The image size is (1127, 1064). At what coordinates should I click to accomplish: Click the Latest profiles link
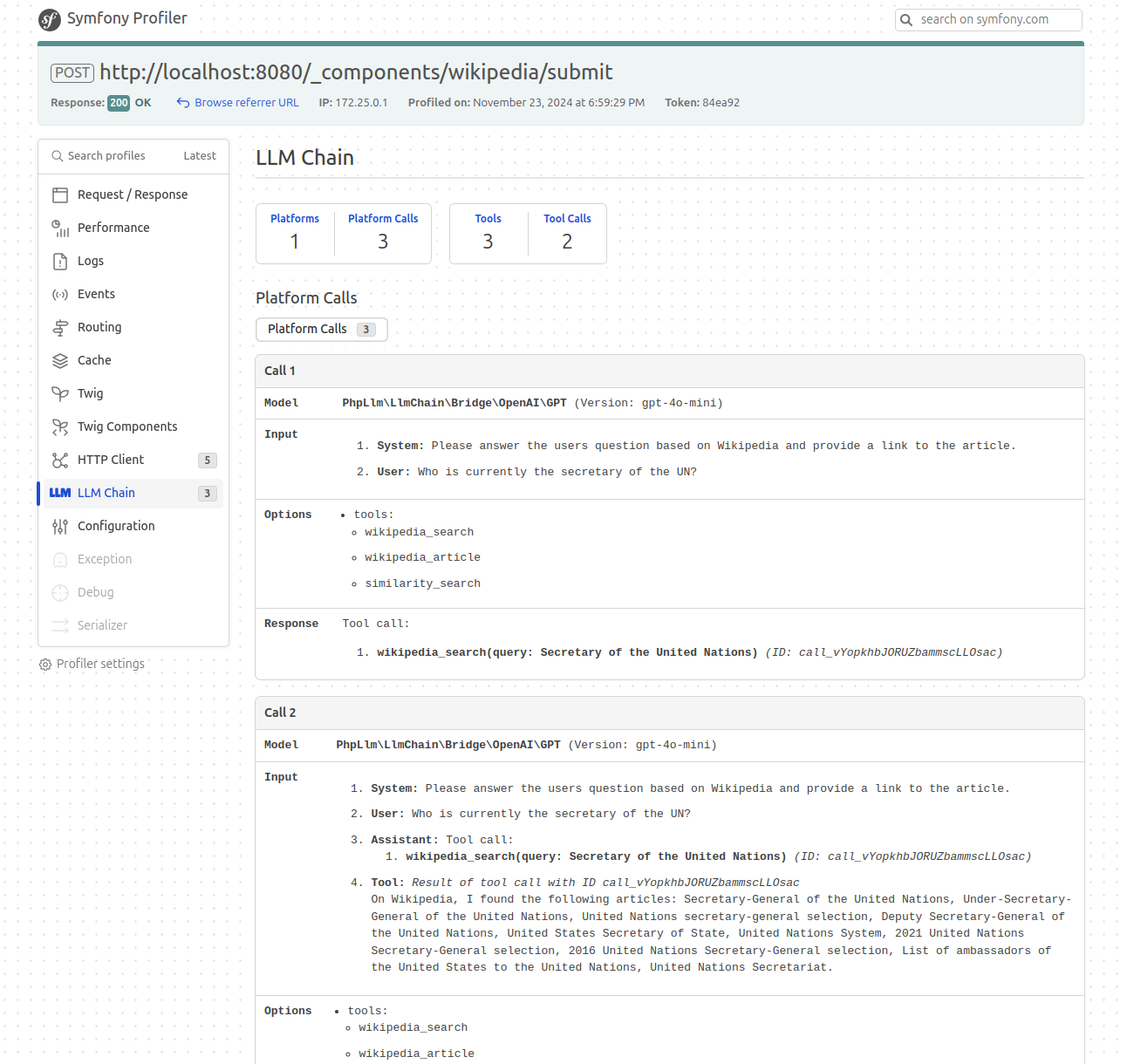coord(199,155)
